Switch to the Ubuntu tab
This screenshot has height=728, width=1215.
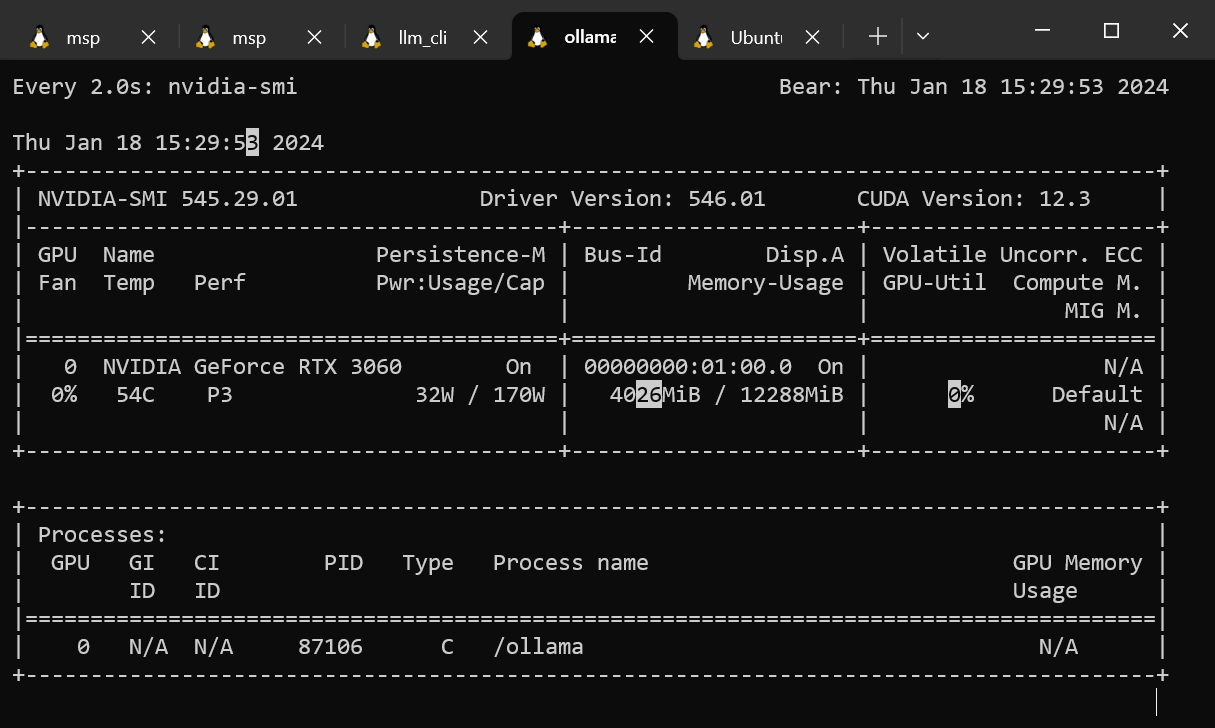pos(755,38)
